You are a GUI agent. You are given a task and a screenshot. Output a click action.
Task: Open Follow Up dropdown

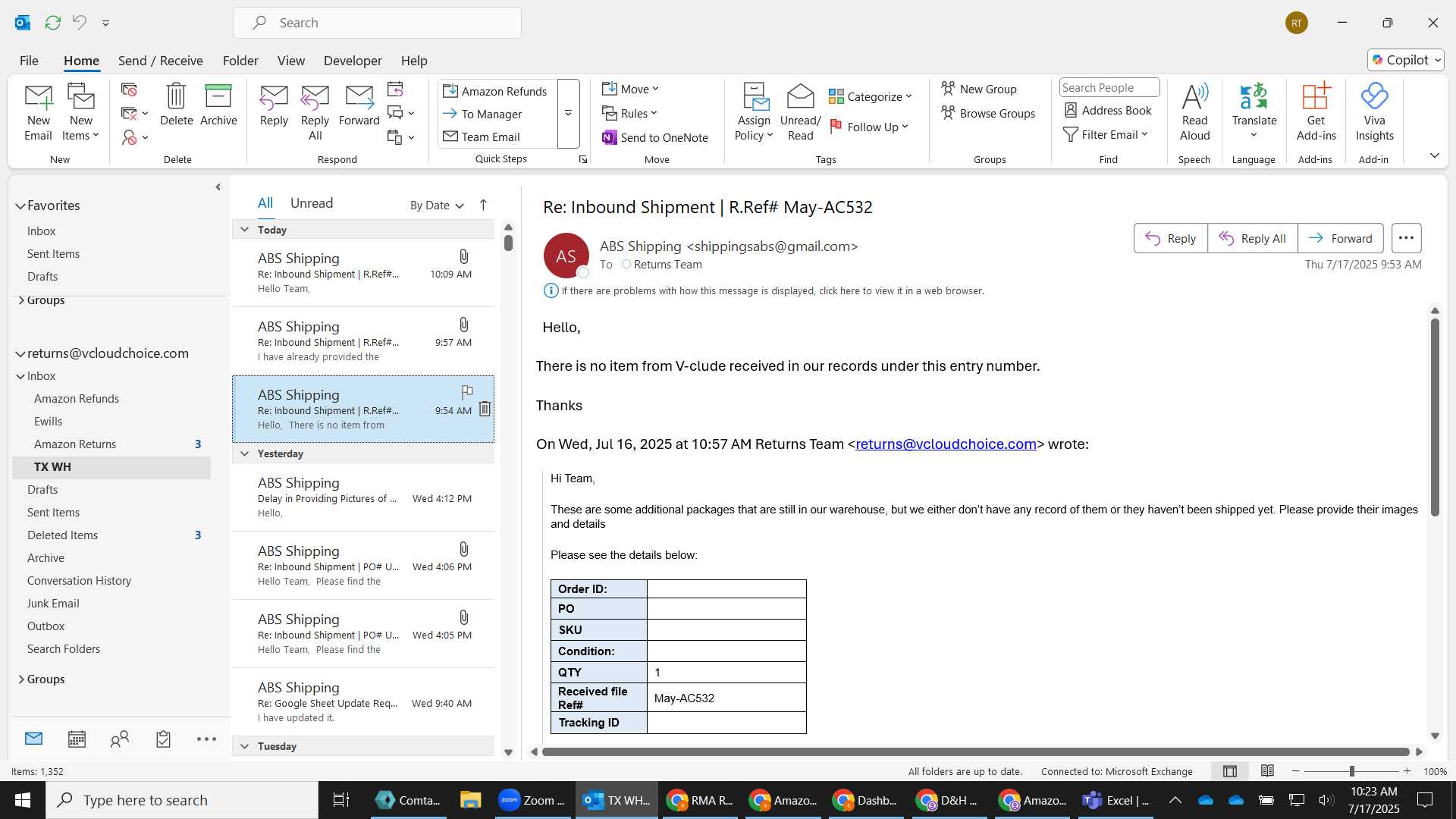tap(868, 127)
